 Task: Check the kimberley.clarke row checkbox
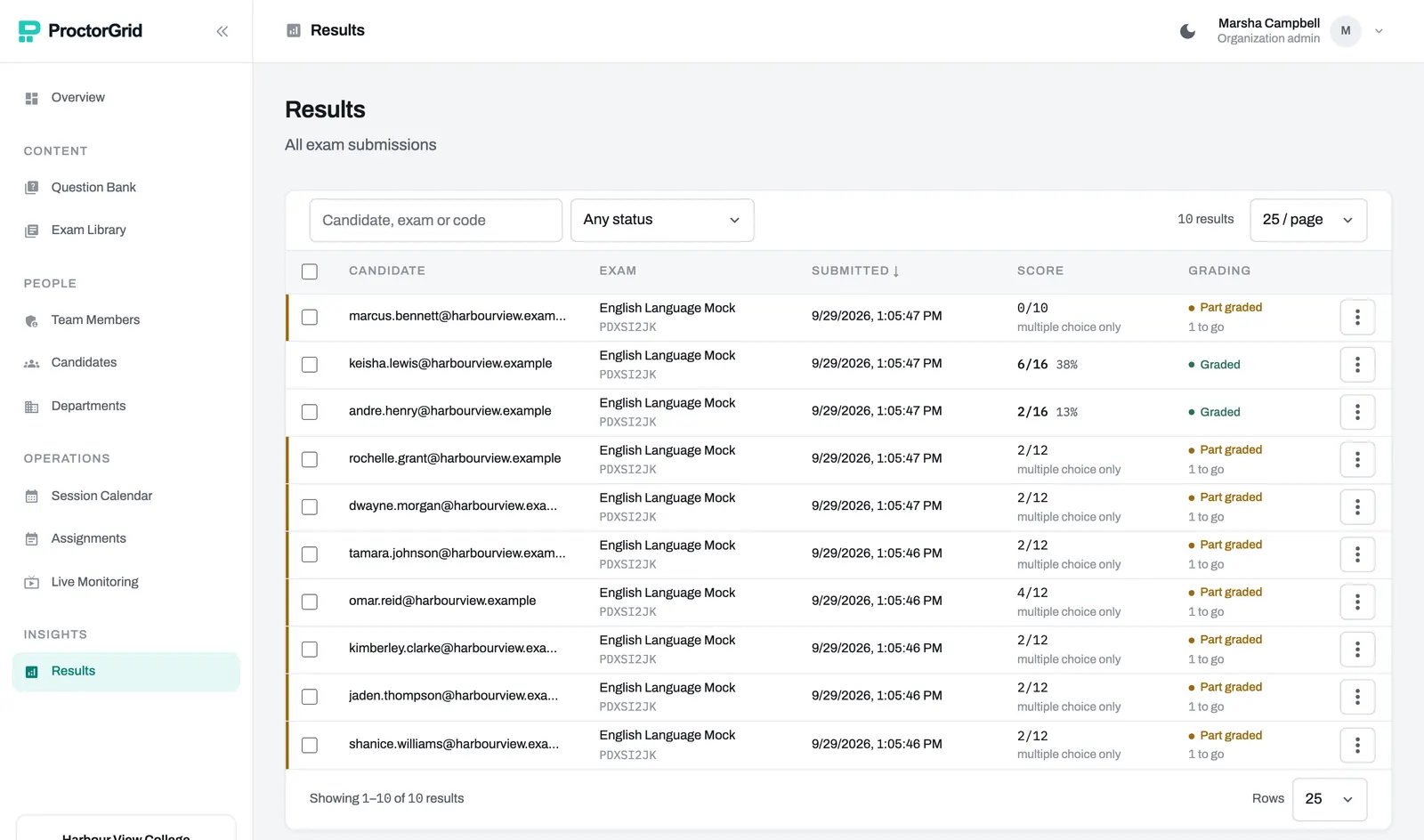(x=310, y=650)
